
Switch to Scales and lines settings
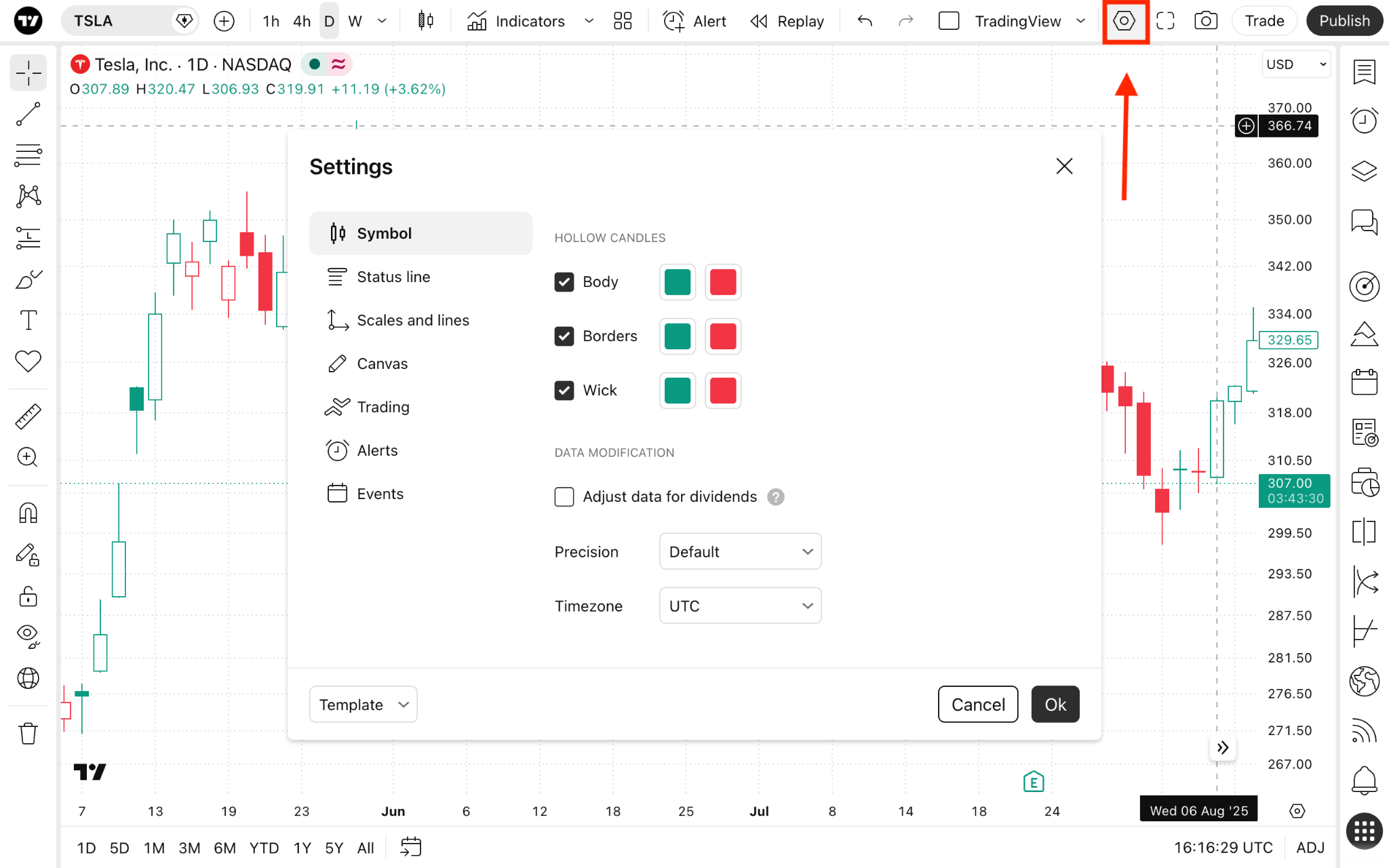[420, 320]
